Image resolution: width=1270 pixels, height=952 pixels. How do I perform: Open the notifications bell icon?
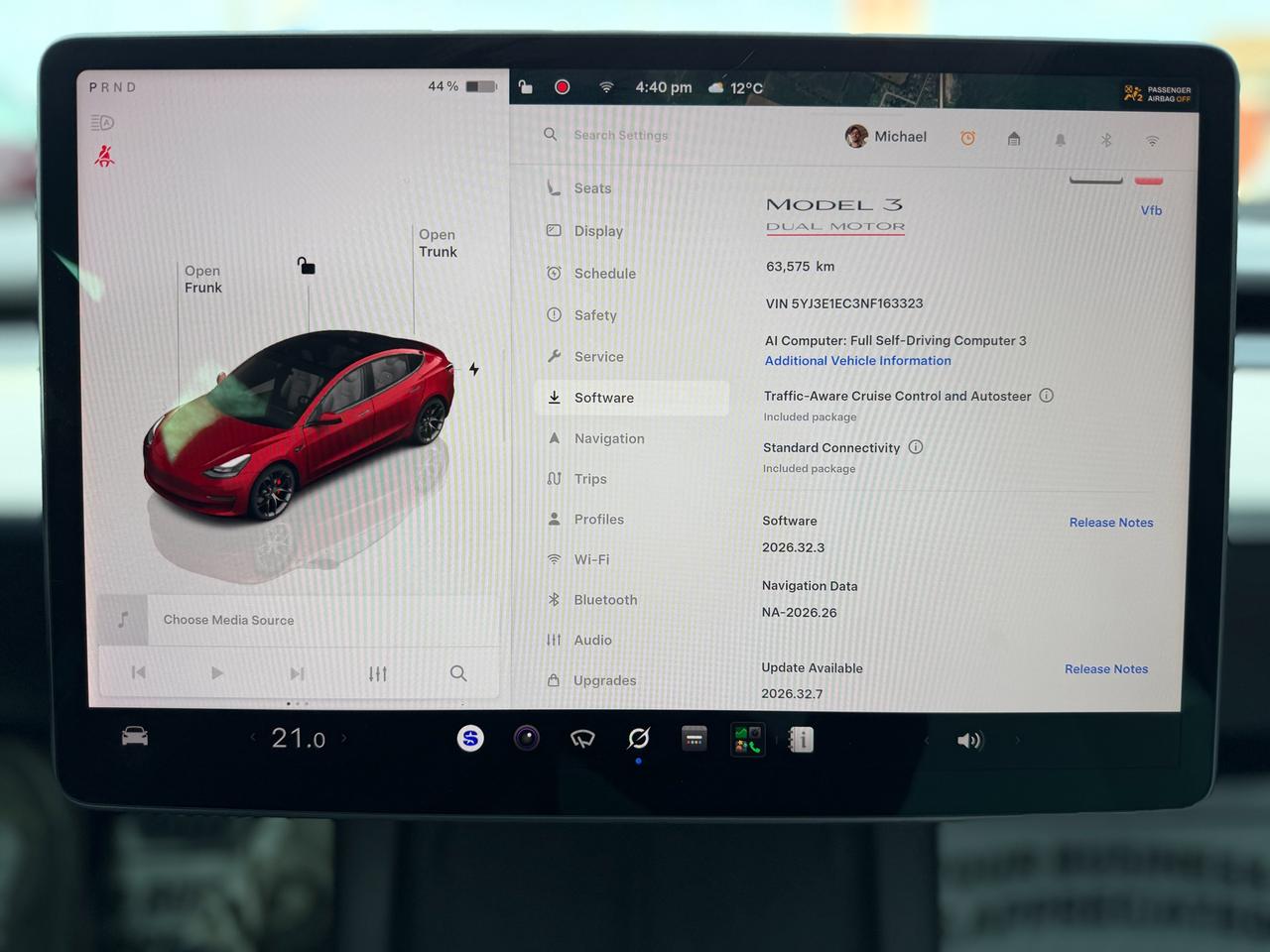(1061, 140)
